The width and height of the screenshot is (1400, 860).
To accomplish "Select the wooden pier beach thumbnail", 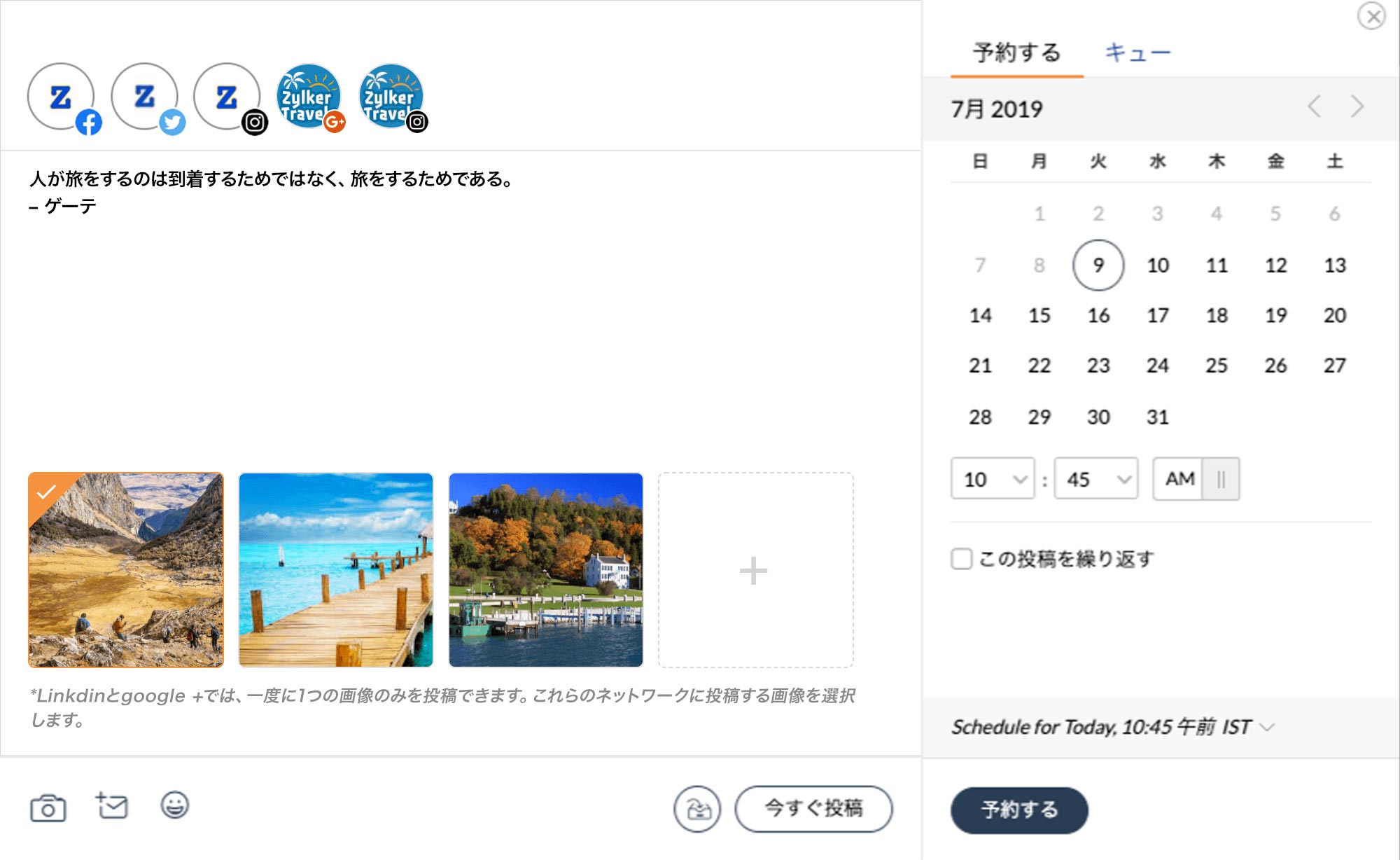I will pyautogui.click(x=336, y=570).
